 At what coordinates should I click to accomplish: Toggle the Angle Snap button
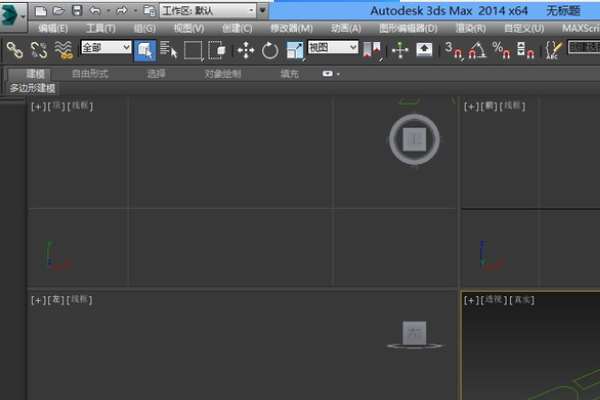pos(476,50)
